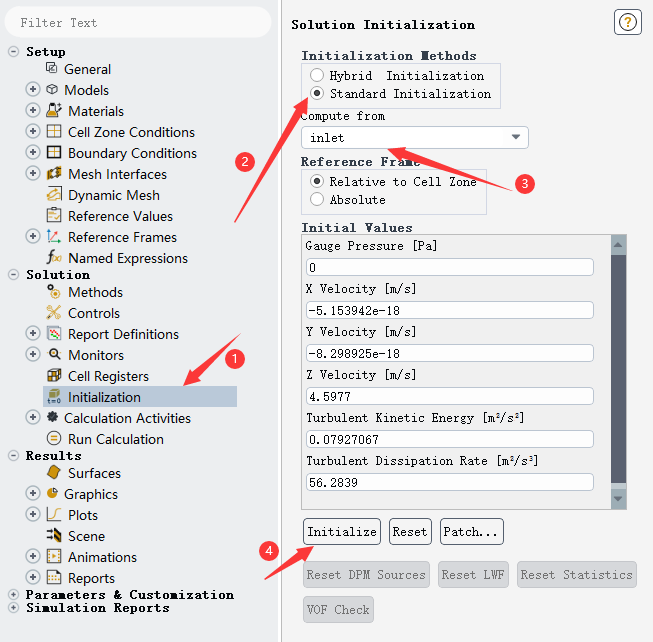Screen dimensions: 653x642
Task: Open the Compute from dropdown
Action: click(x=414, y=138)
